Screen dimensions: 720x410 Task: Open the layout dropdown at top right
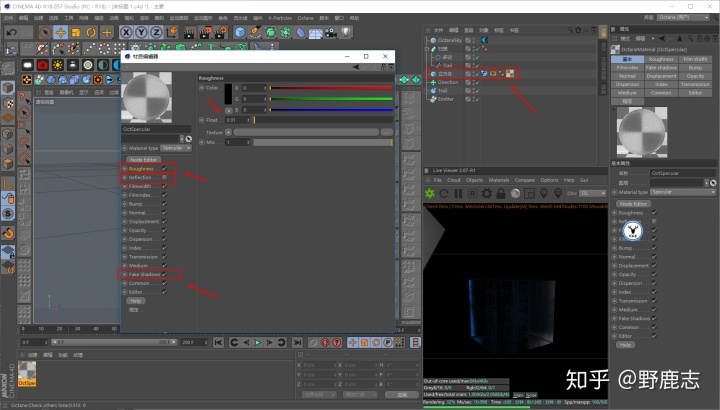[683, 17]
